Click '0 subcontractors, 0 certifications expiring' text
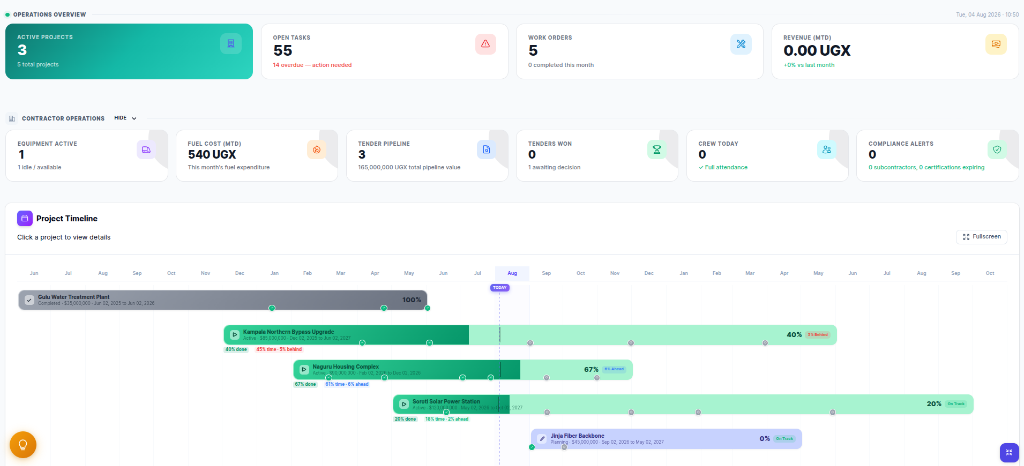The height and width of the screenshot is (466, 1024). tap(927, 167)
